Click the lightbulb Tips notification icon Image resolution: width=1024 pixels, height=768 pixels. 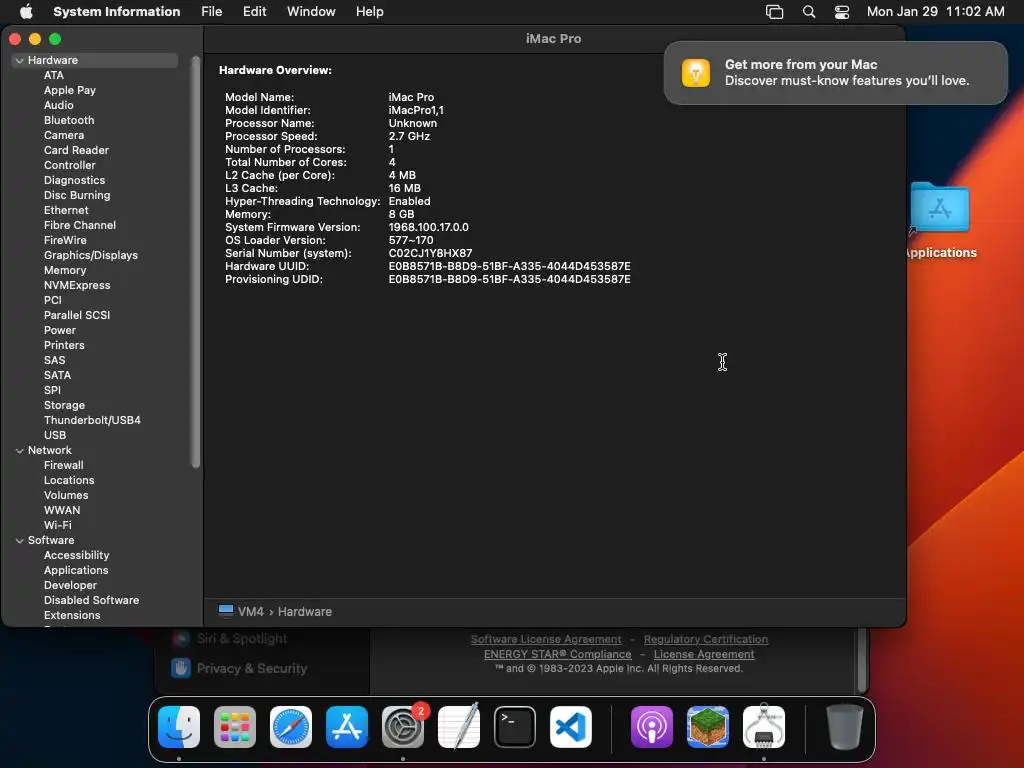(x=696, y=72)
